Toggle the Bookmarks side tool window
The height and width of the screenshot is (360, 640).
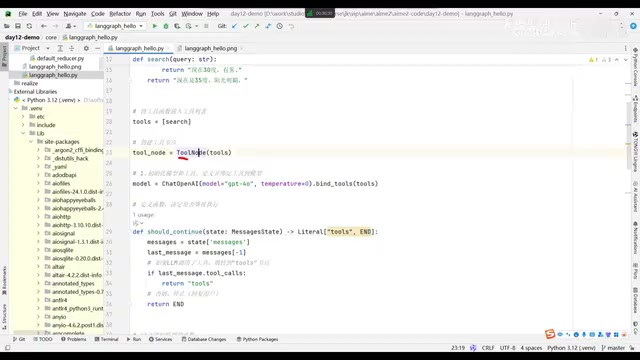[x=4, y=280]
